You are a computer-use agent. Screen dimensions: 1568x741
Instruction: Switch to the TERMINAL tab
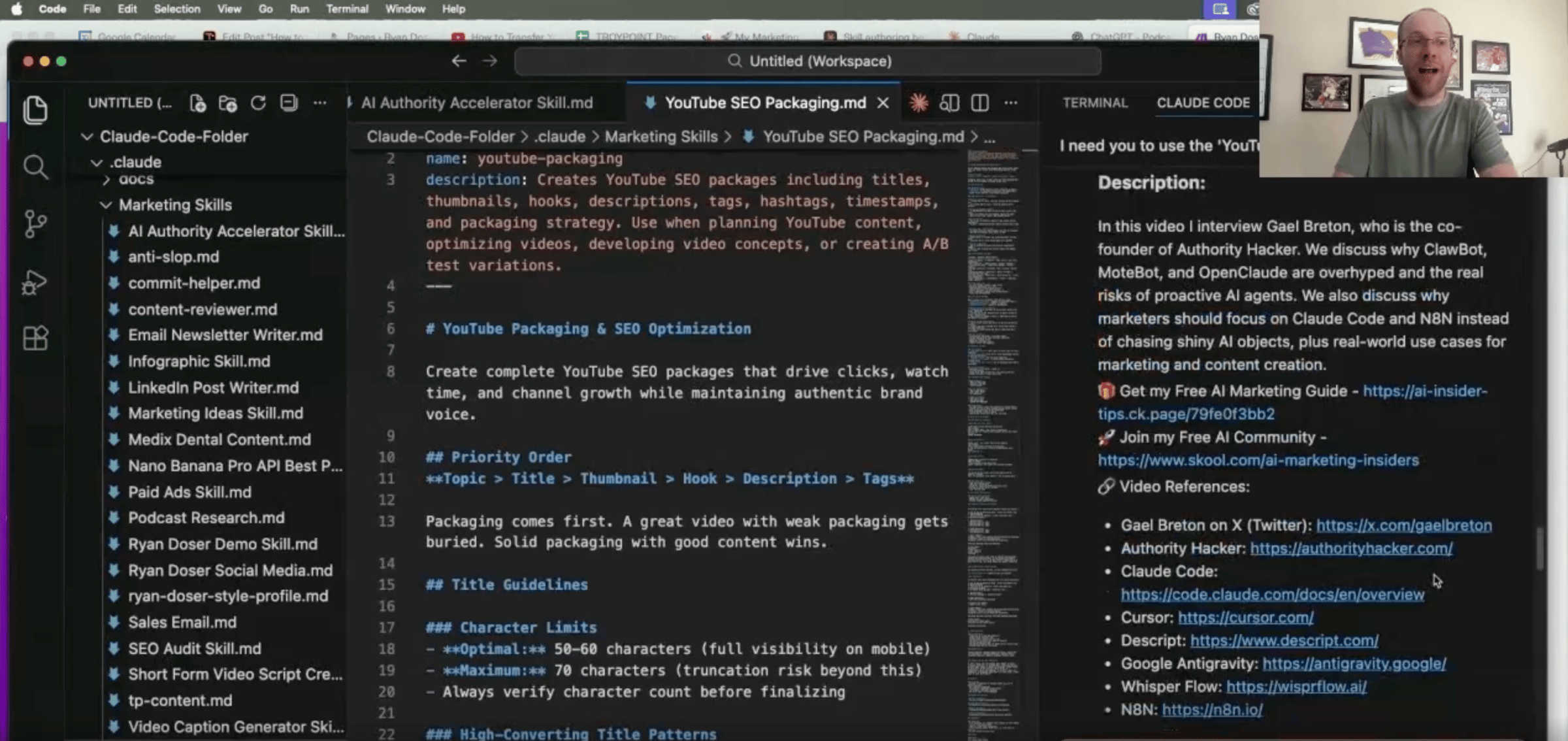(1095, 103)
